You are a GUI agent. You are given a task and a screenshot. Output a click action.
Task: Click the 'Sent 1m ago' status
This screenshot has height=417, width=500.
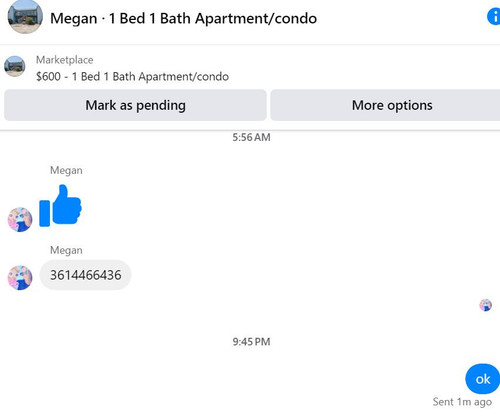(x=462, y=402)
